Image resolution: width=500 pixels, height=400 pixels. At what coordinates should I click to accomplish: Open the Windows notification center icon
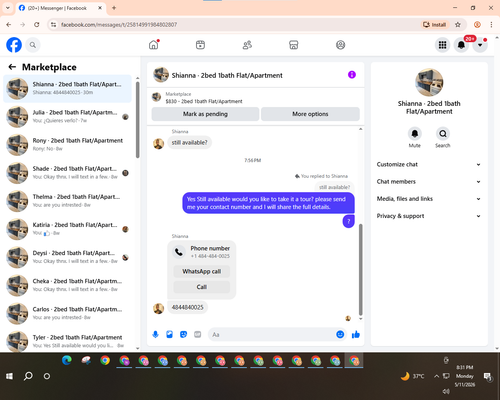488,376
